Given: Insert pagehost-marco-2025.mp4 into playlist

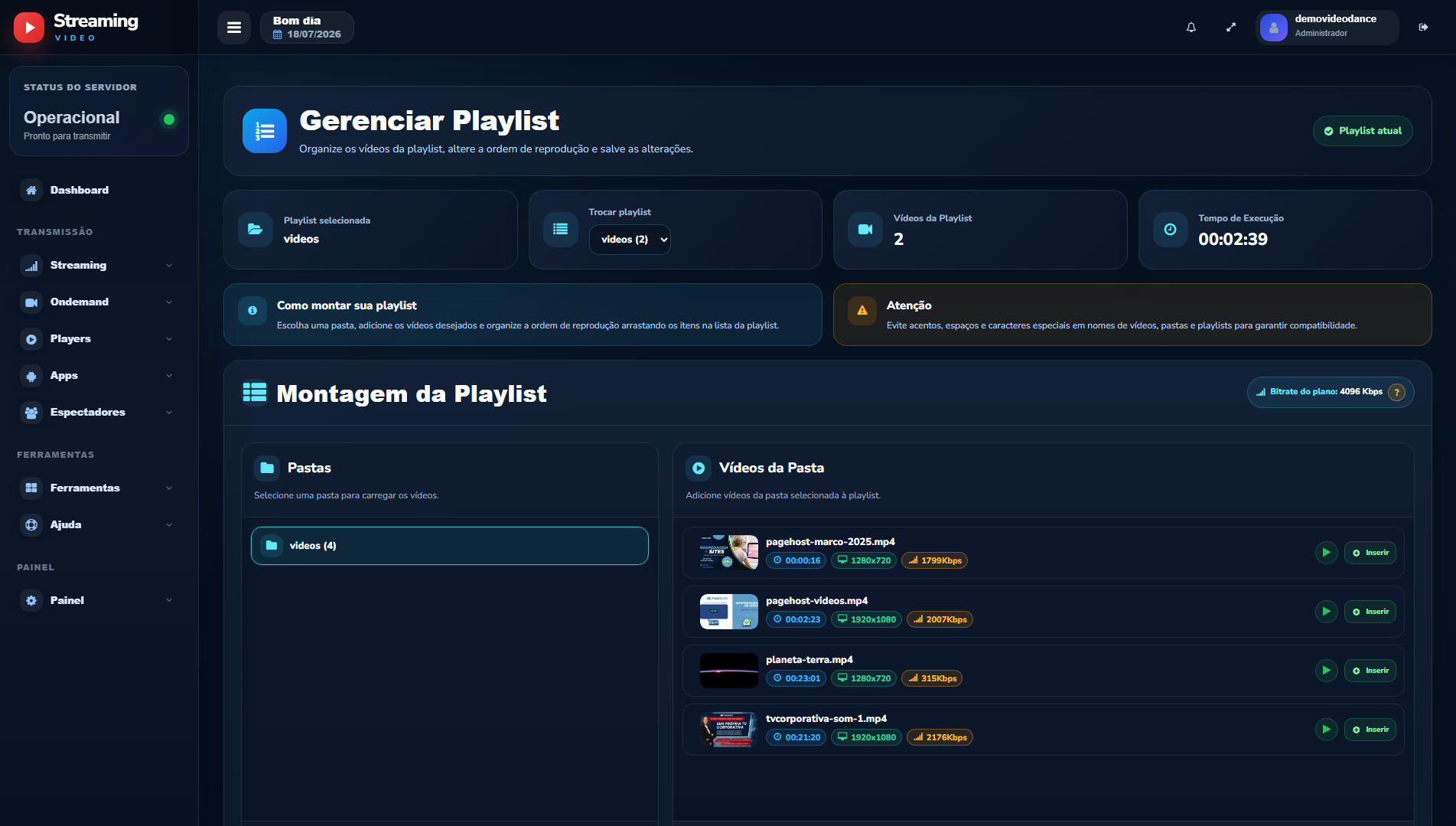Looking at the screenshot, I should click(1370, 553).
